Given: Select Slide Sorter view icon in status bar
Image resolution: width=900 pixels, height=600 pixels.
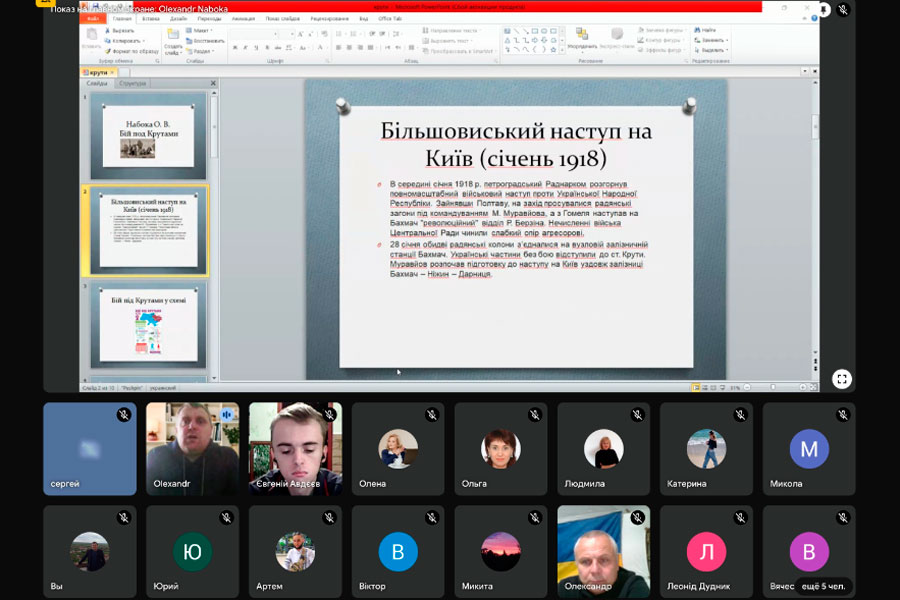Looking at the screenshot, I should click(705, 387).
